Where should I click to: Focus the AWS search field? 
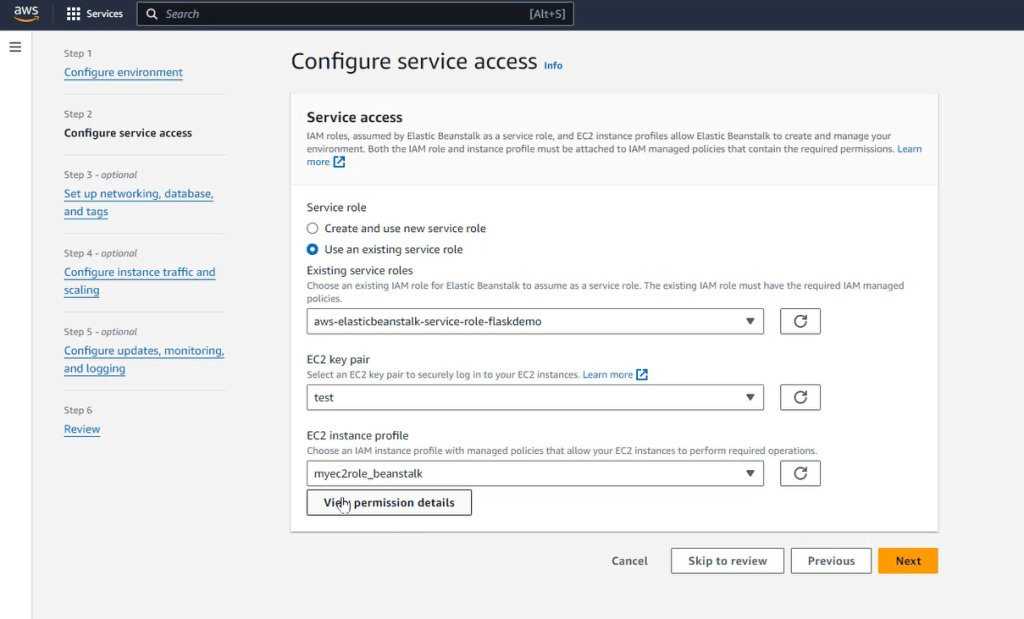pyautogui.click(x=340, y=14)
